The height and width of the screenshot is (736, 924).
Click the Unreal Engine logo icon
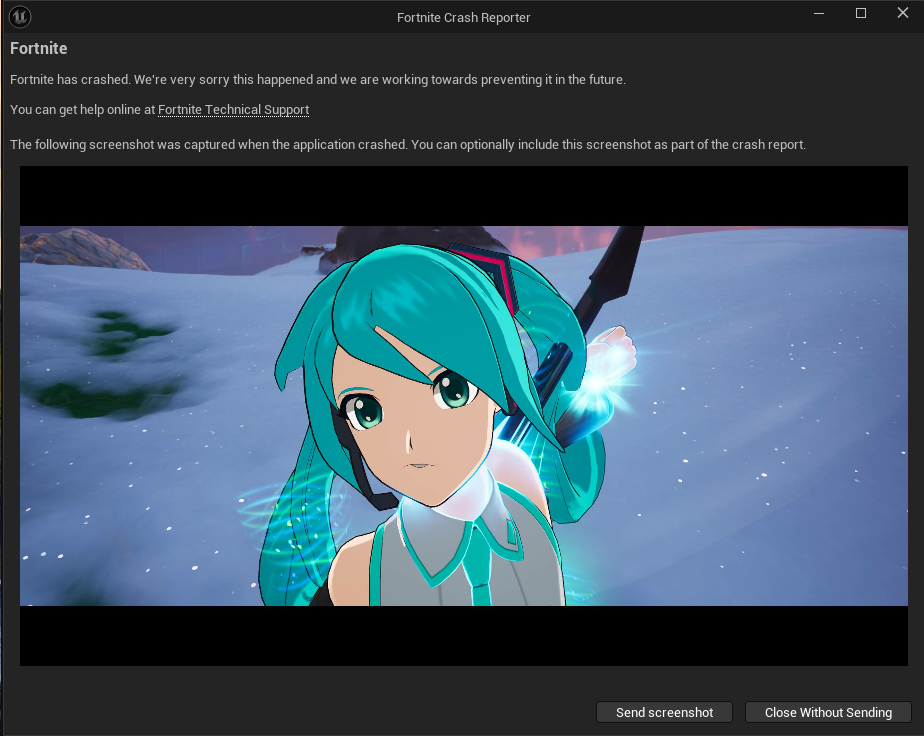coord(20,16)
